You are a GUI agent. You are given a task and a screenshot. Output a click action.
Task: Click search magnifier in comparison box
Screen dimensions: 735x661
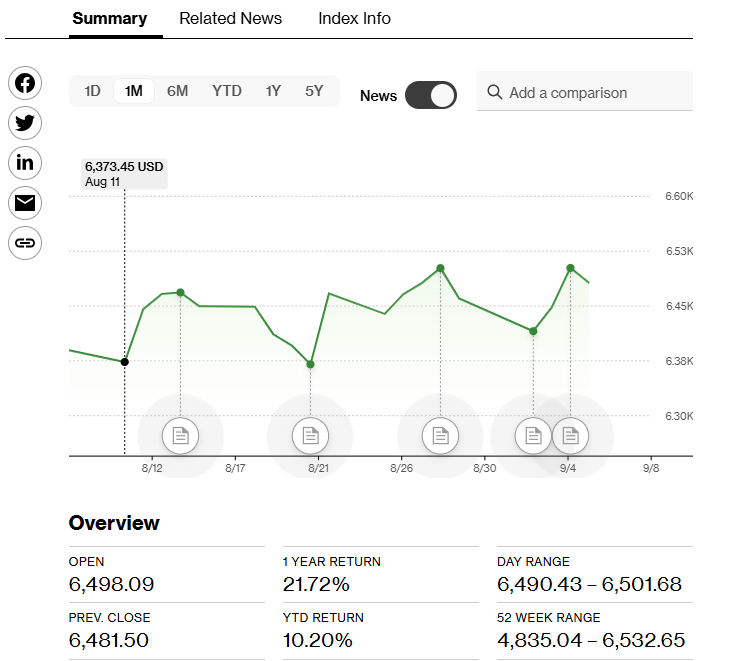point(494,93)
